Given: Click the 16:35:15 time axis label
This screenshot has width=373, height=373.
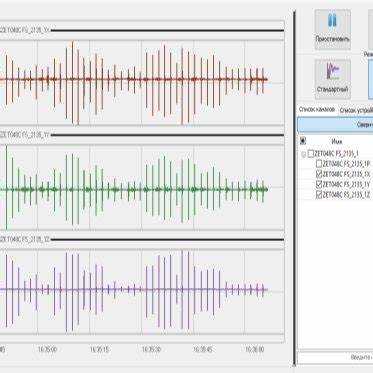Looking at the screenshot, I should [x=99, y=349].
